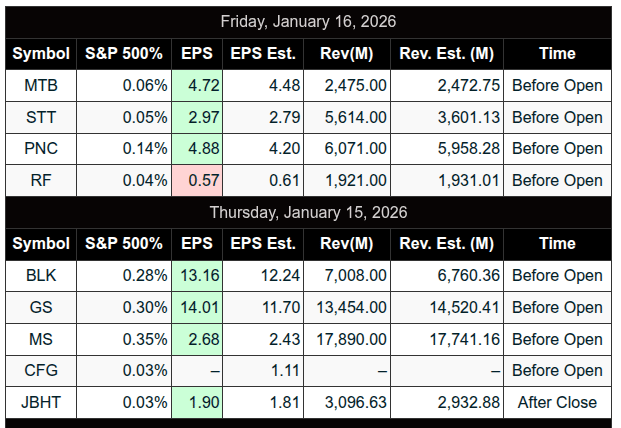This screenshot has width=621, height=428.
Task: Open the BLK ticker symbol
Action: [41, 275]
